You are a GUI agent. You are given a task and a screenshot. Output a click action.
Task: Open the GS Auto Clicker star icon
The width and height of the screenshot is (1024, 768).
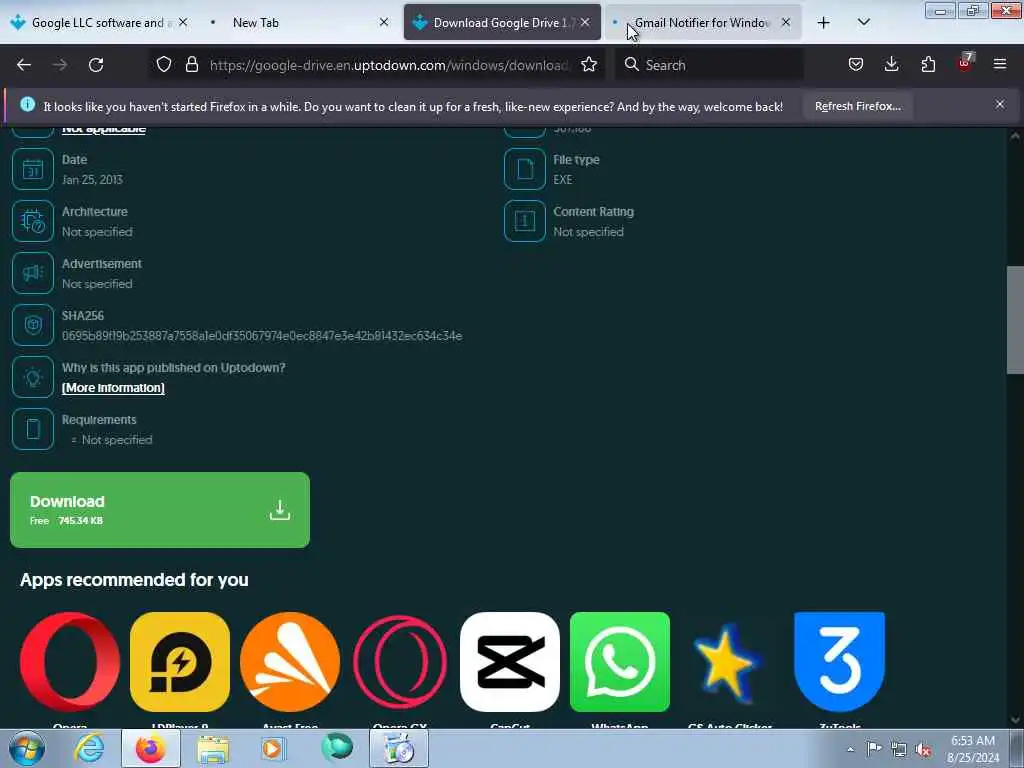(730, 662)
